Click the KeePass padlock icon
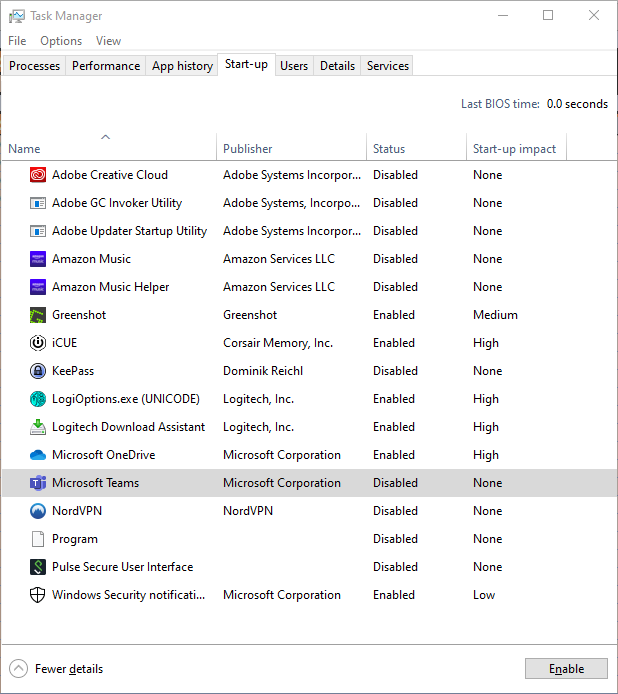618x694 pixels. [38, 371]
